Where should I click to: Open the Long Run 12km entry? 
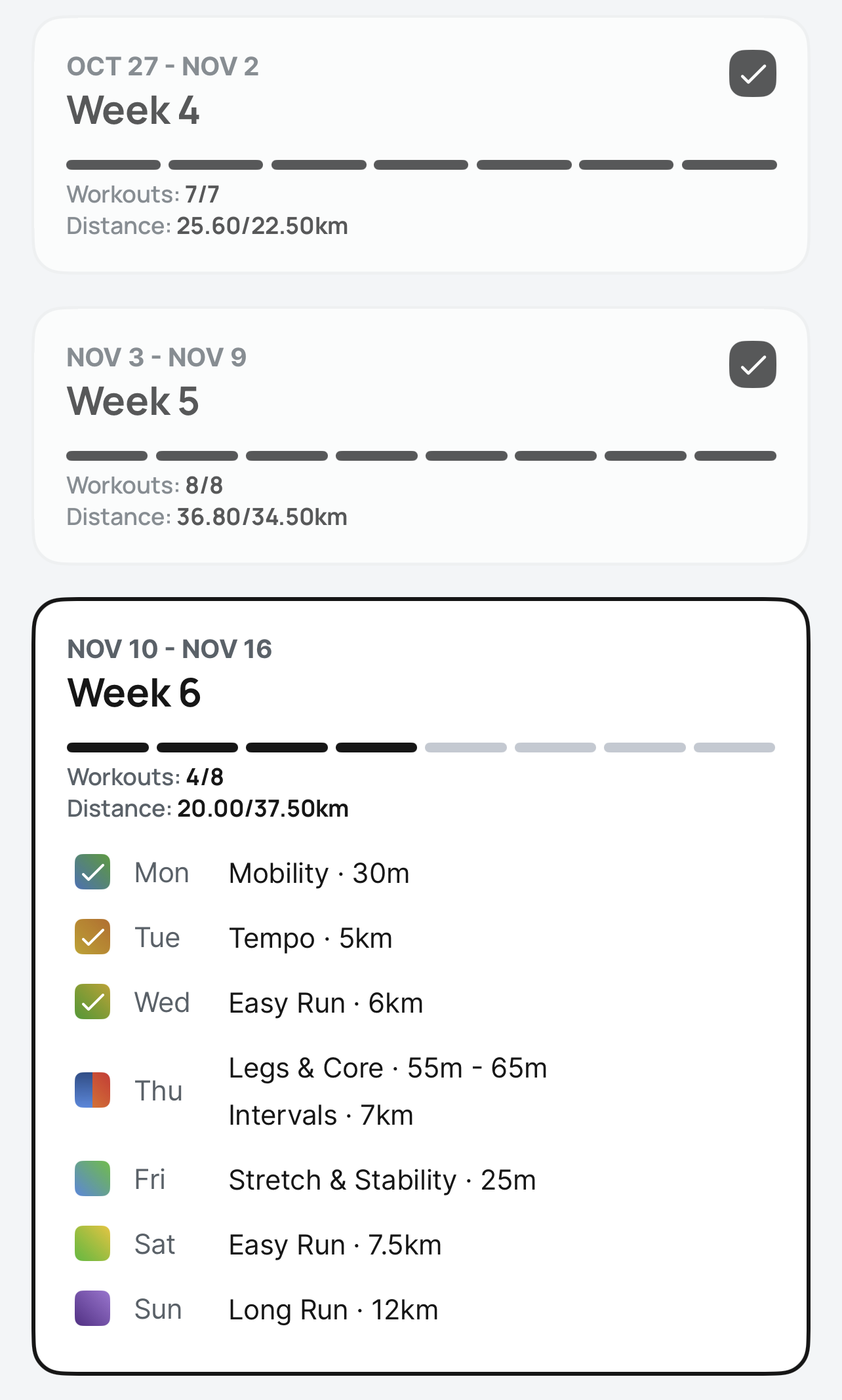click(333, 1310)
